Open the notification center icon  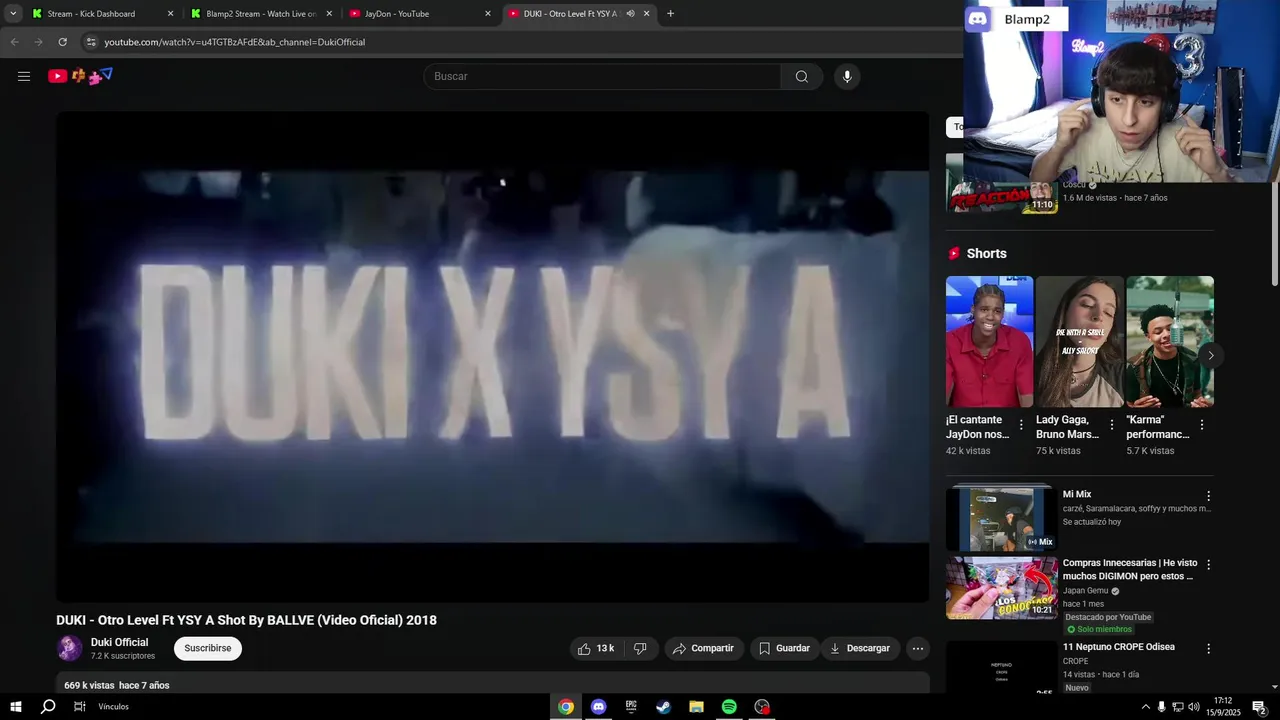(x=1259, y=707)
